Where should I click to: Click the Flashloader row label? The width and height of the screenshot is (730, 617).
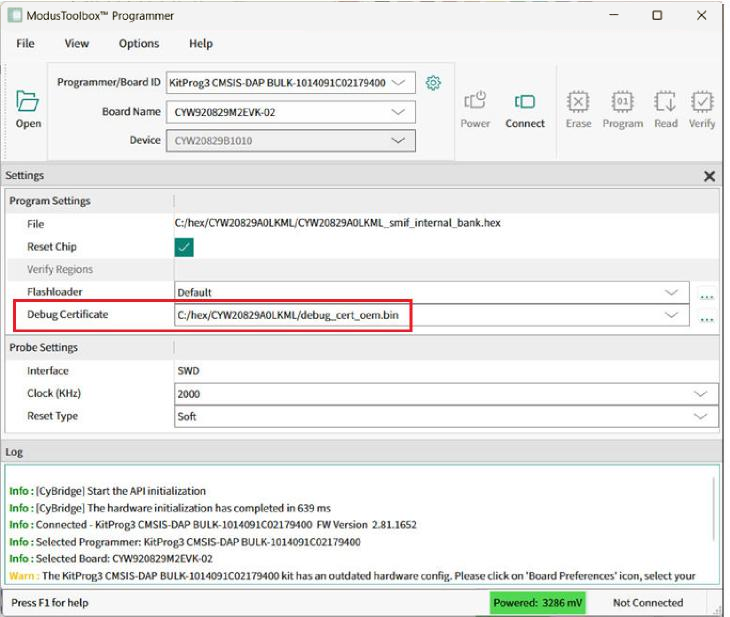54,292
